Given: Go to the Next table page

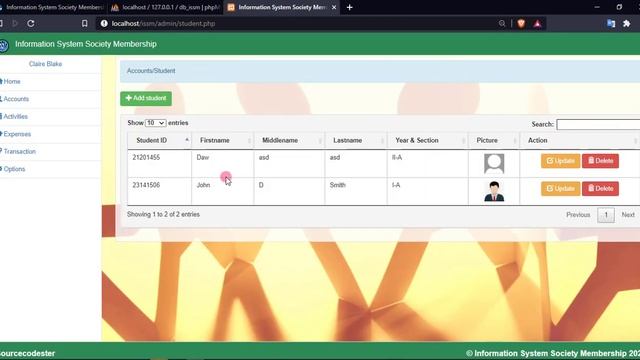Looking at the screenshot, I should coord(628,215).
